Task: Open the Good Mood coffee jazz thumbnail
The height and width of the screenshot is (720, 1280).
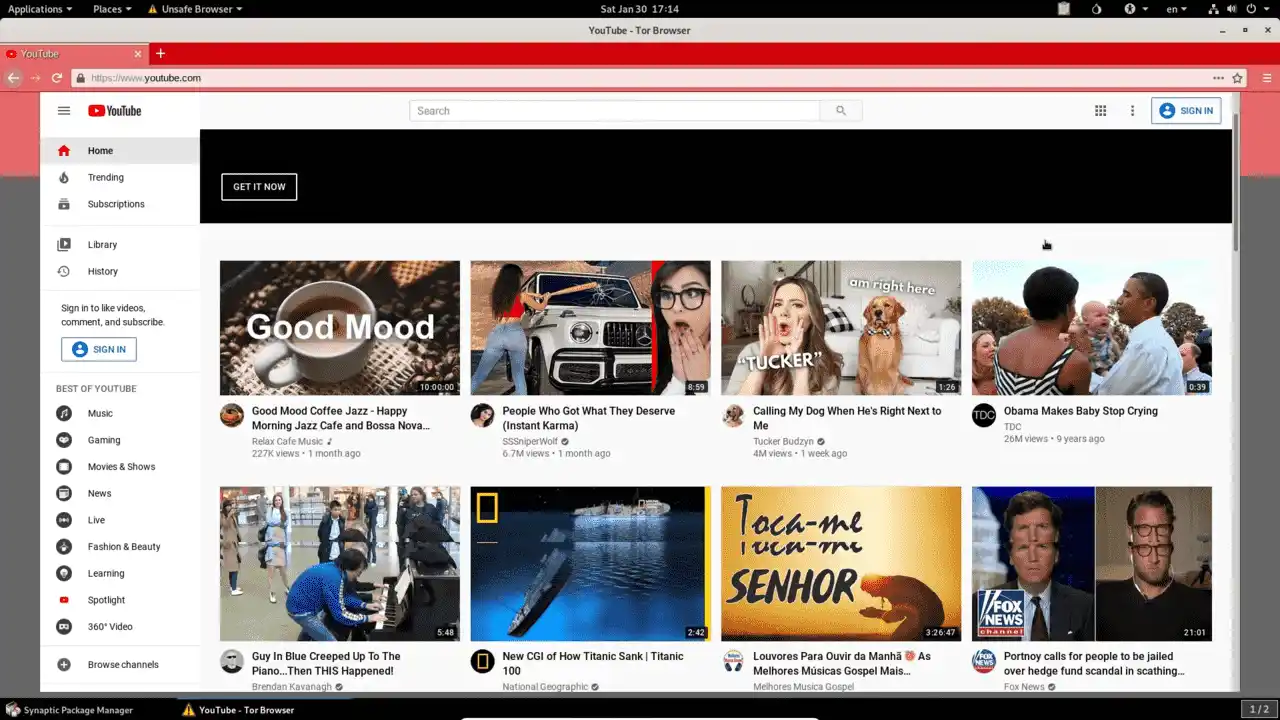Action: click(x=340, y=328)
